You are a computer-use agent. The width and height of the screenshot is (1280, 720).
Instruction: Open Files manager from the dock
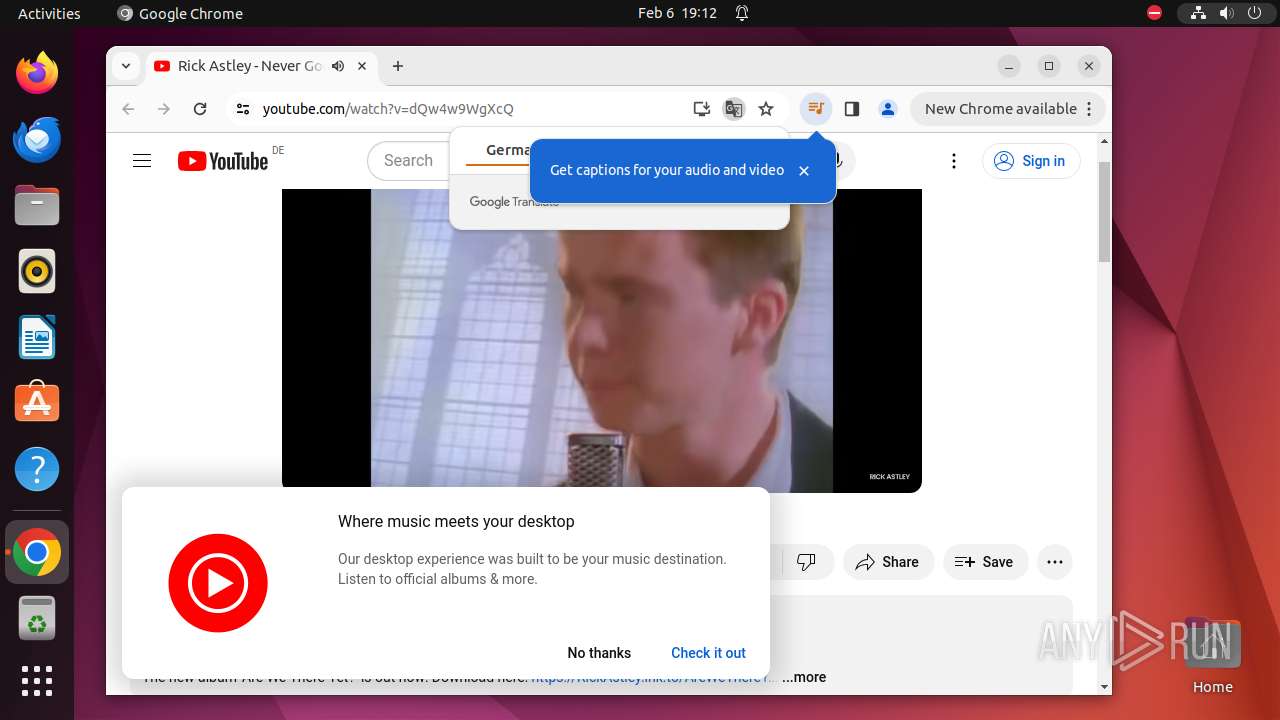[x=37, y=205]
